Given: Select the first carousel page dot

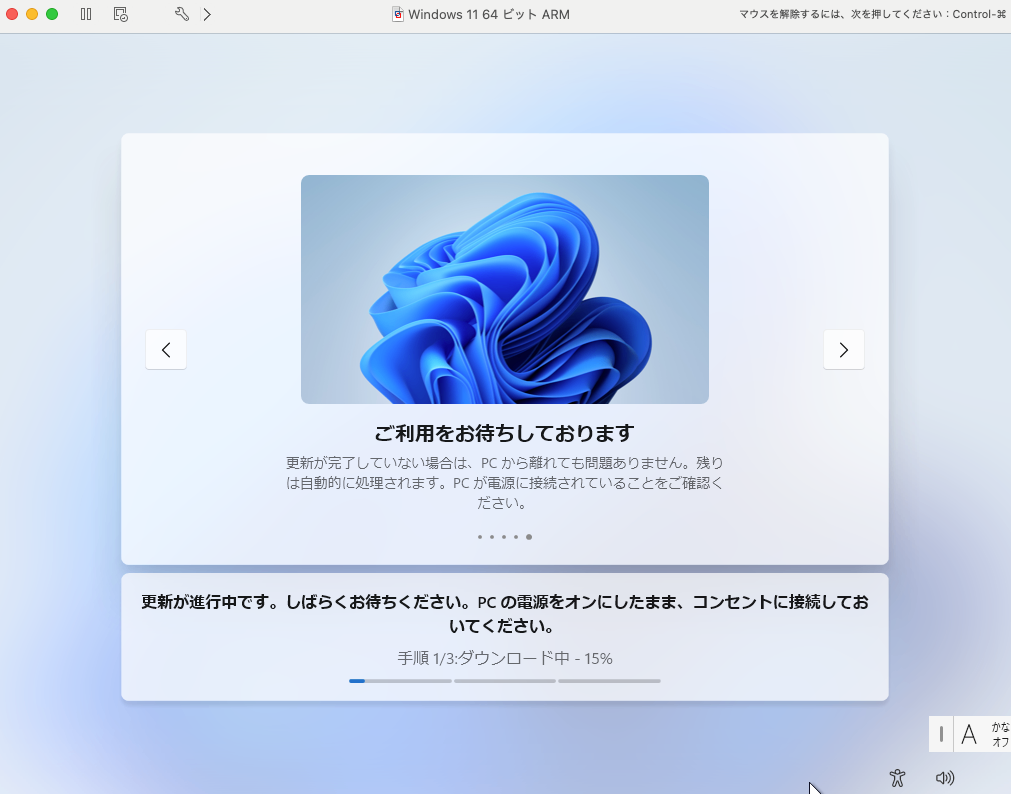Looking at the screenshot, I should tap(480, 537).
